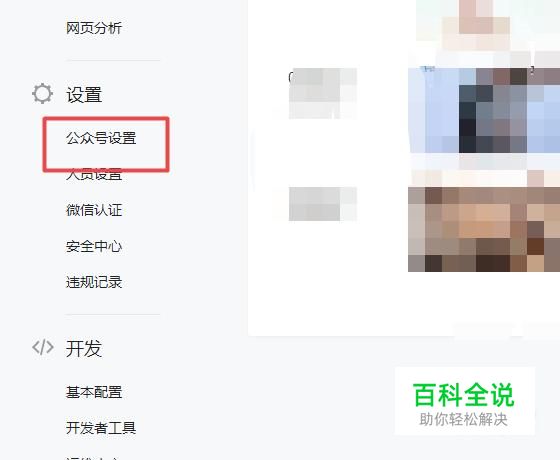560x460 pixels.
Task: Click the lower blurred gray text block
Action: pos(322,204)
